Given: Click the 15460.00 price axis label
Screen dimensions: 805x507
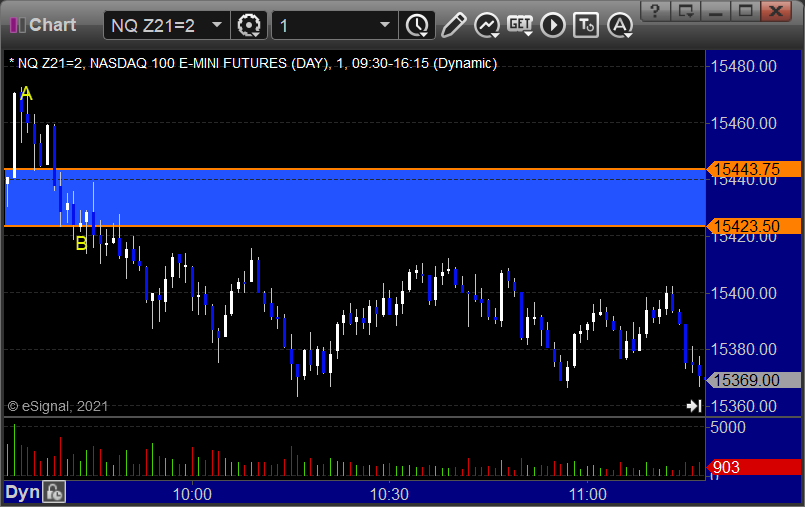Looking at the screenshot, I should (743, 123).
